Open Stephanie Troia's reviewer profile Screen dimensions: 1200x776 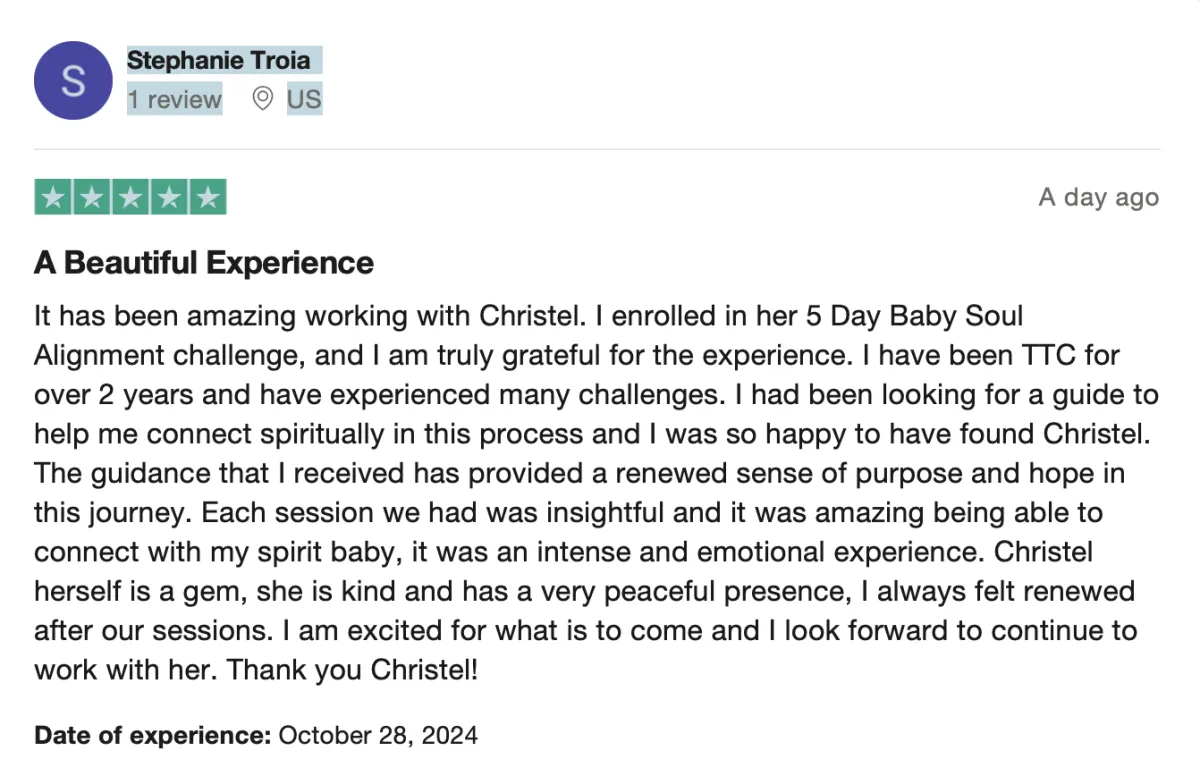click(x=218, y=60)
